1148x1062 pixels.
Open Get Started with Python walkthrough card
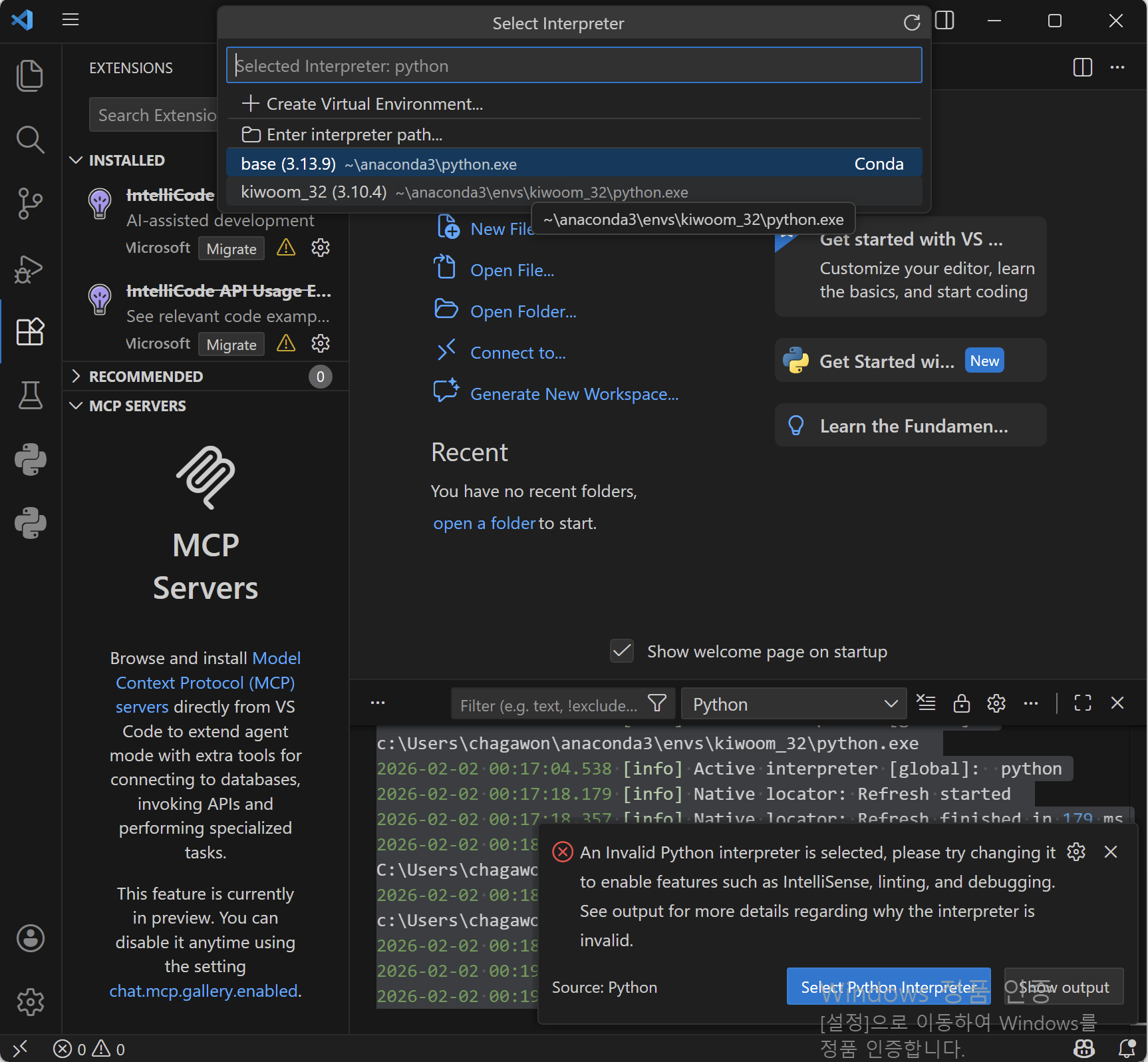click(x=911, y=361)
